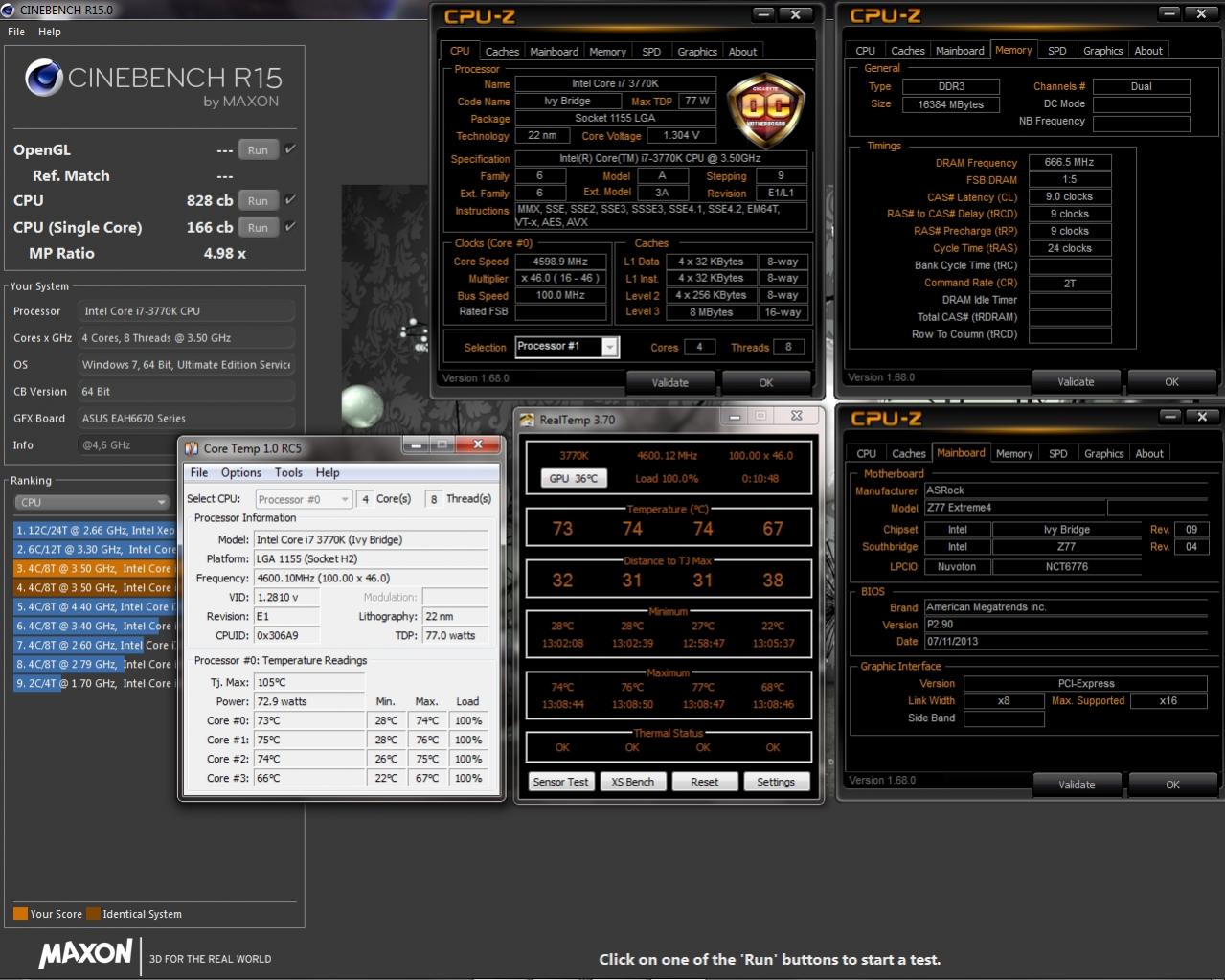Select SPD tab in CPU-Z Memory window
The width and height of the screenshot is (1225, 980).
[x=1057, y=51]
